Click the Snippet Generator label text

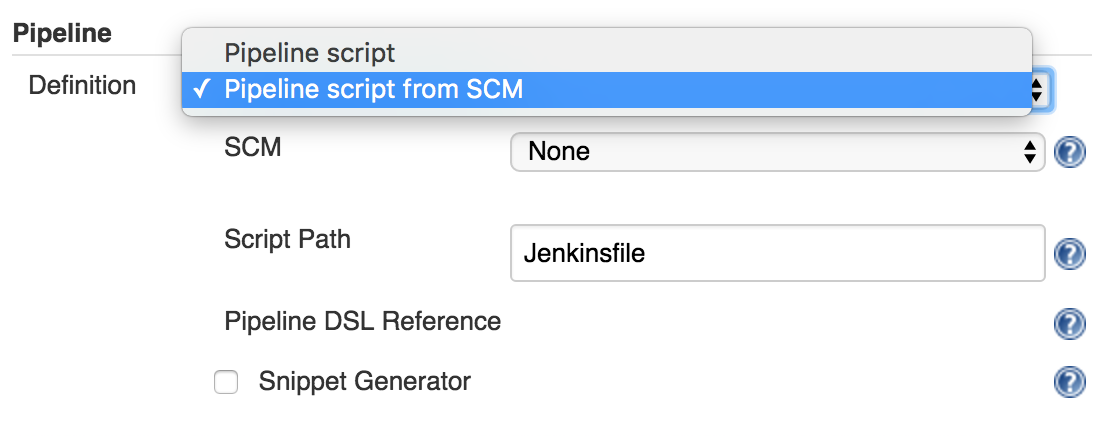(364, 381)
